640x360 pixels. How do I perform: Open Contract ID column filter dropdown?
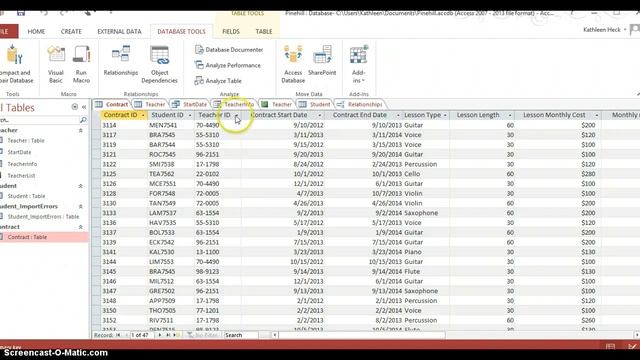[143, 116]
